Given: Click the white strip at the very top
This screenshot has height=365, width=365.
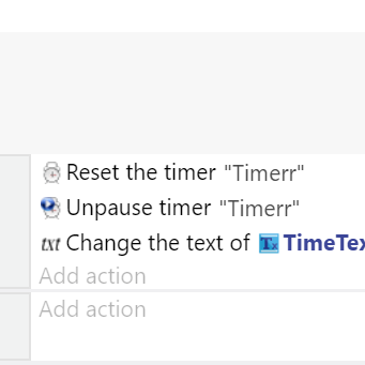Looking at the screenshot, I should 182,16.
